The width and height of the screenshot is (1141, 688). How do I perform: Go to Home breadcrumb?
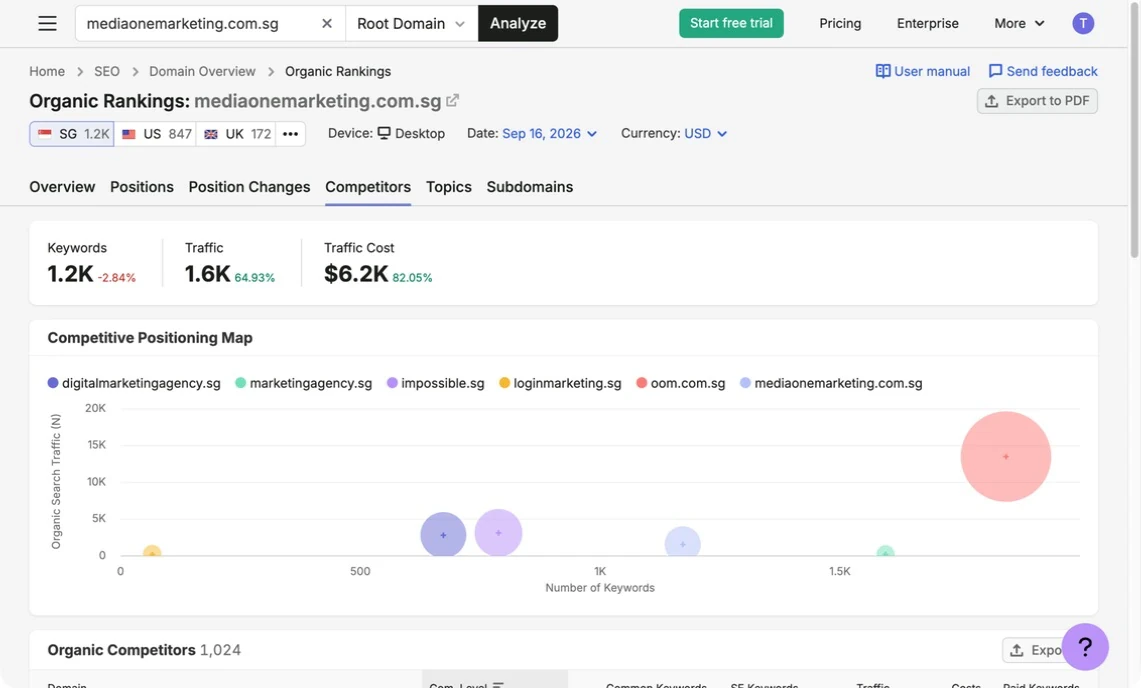click(47, 71)
